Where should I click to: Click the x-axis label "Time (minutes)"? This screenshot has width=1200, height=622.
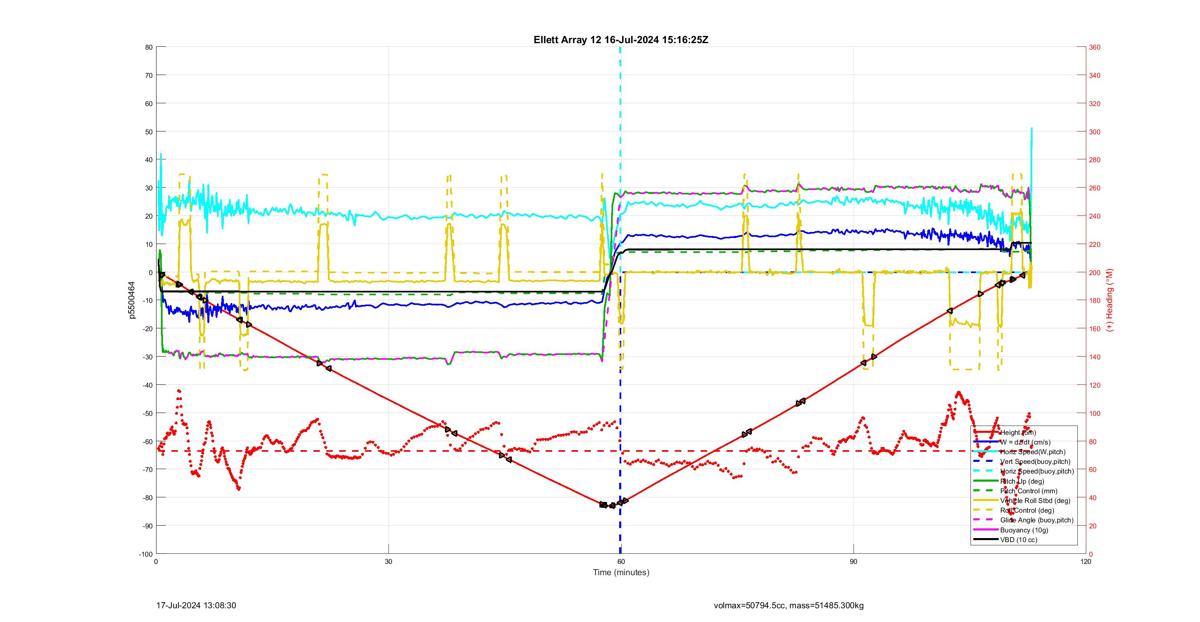click(x=621, y=573)
